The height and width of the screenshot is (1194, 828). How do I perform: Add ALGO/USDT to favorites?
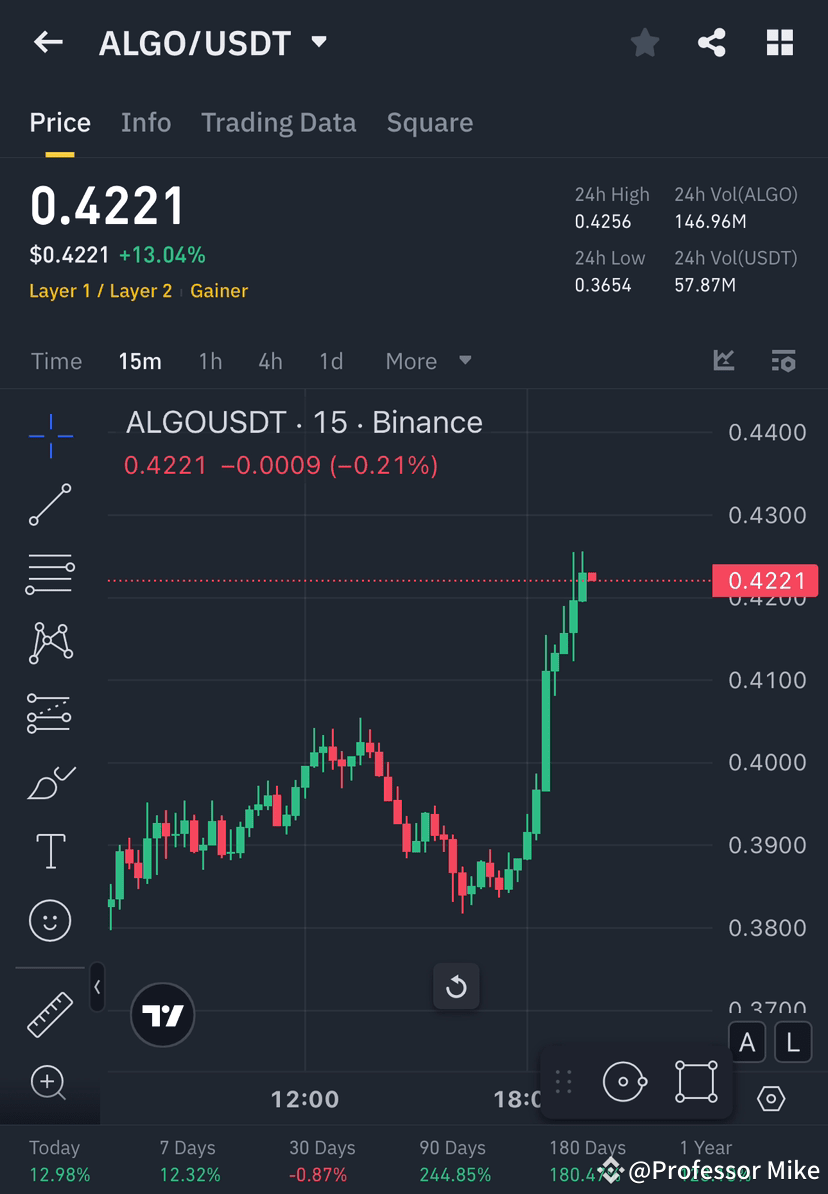pyautogui.click(x=644, y=42)
